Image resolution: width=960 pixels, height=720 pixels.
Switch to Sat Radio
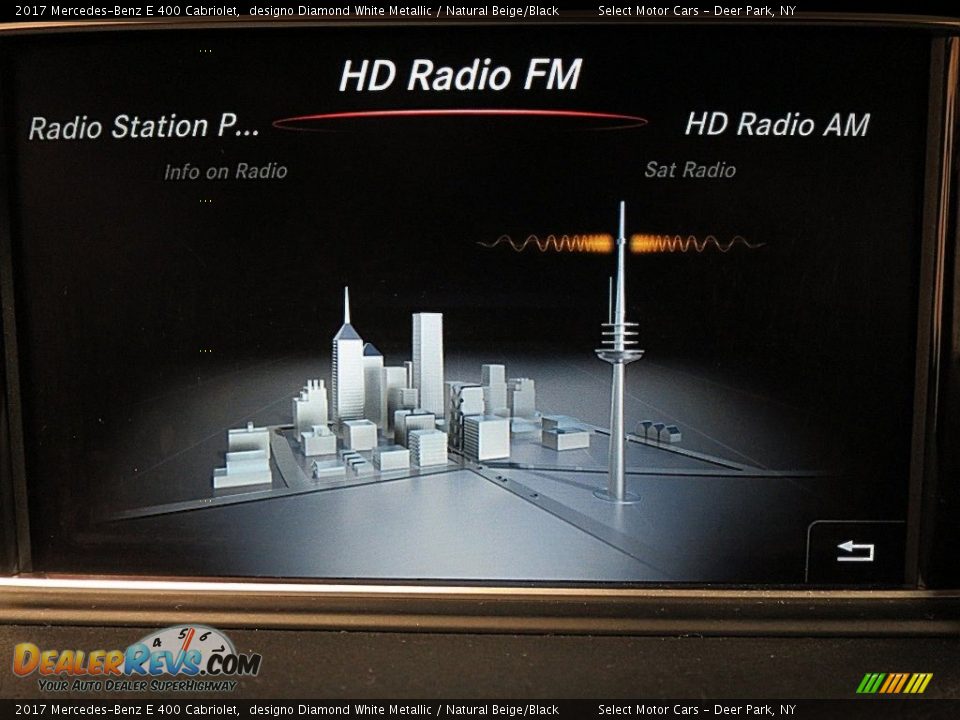(690, 170)
